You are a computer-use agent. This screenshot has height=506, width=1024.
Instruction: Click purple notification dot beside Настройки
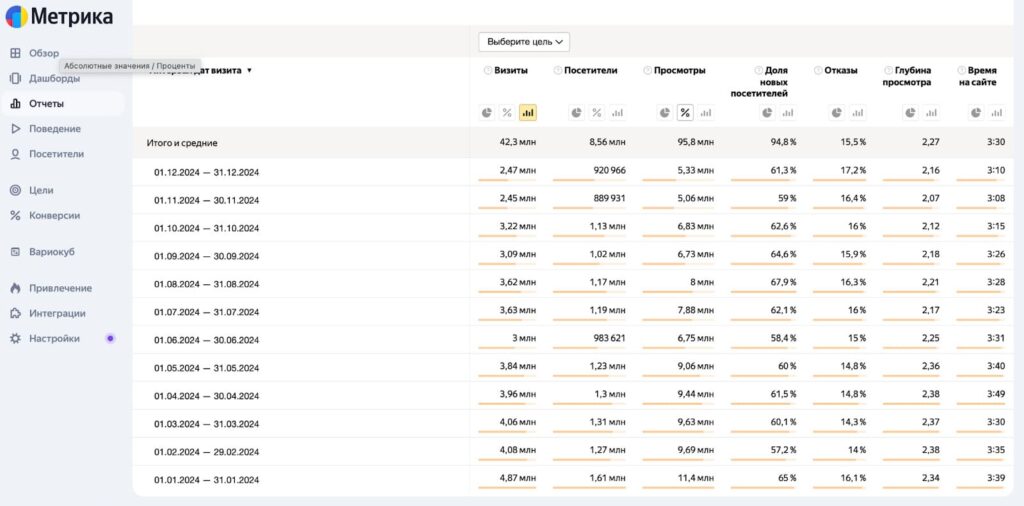[110, 338]
